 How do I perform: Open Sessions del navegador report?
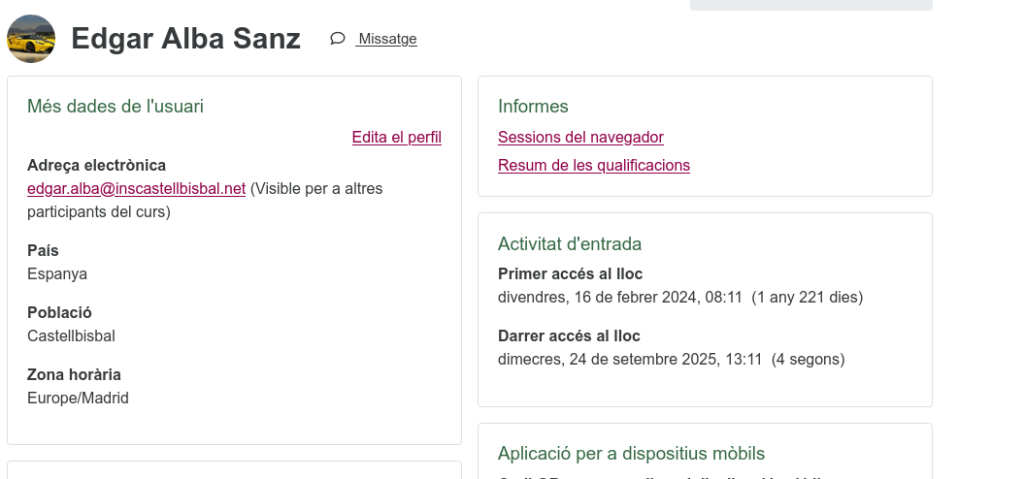coord(580,137)
